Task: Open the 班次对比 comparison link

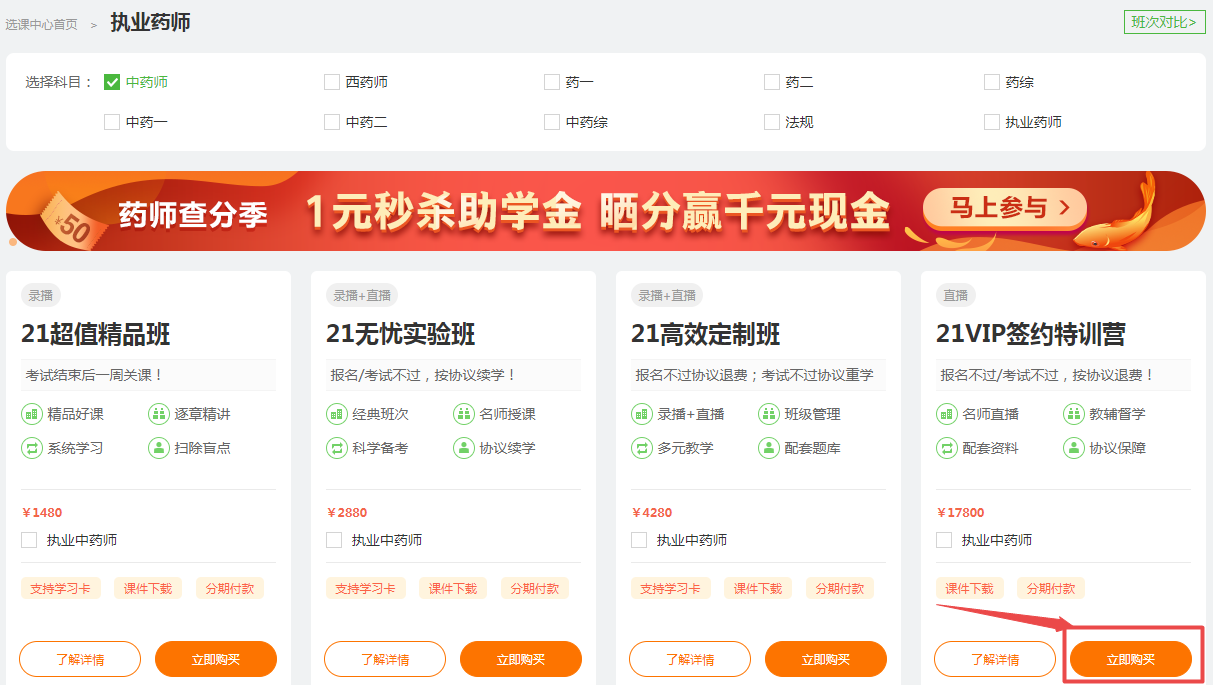Action: 1164,21
